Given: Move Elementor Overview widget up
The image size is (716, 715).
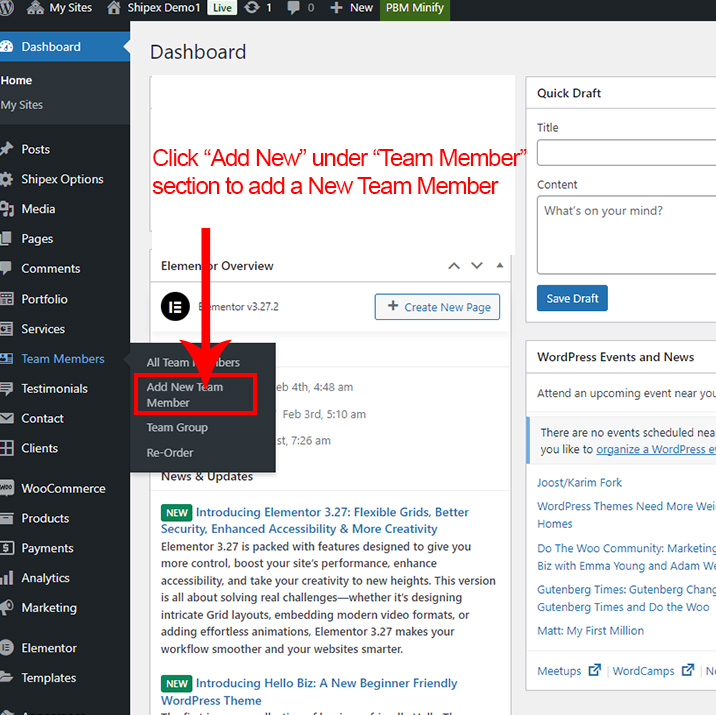Looking at the screenshot, I should tap(453, 266).
